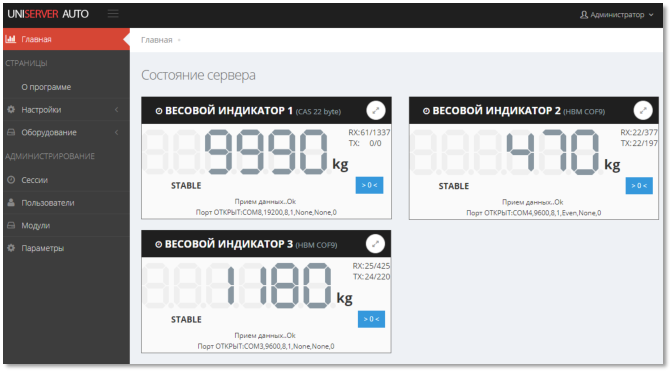Viewport: 671px width, 372px height.
Task: Click the 470 kg weight readout
Action: tap(563, 152)
